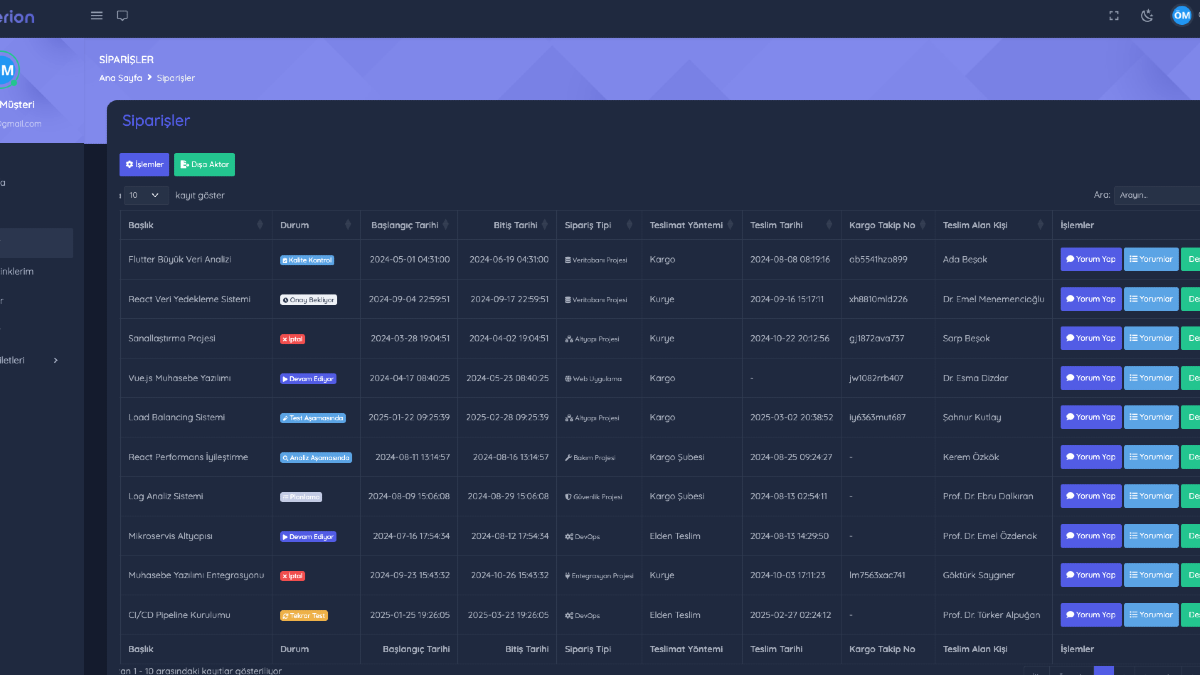This screenshot has height=675, width=1200.
Task: Sort by Teslimat Yöntemi using its arrow icon
Action: pyautogui.click(x=730, y=225)
